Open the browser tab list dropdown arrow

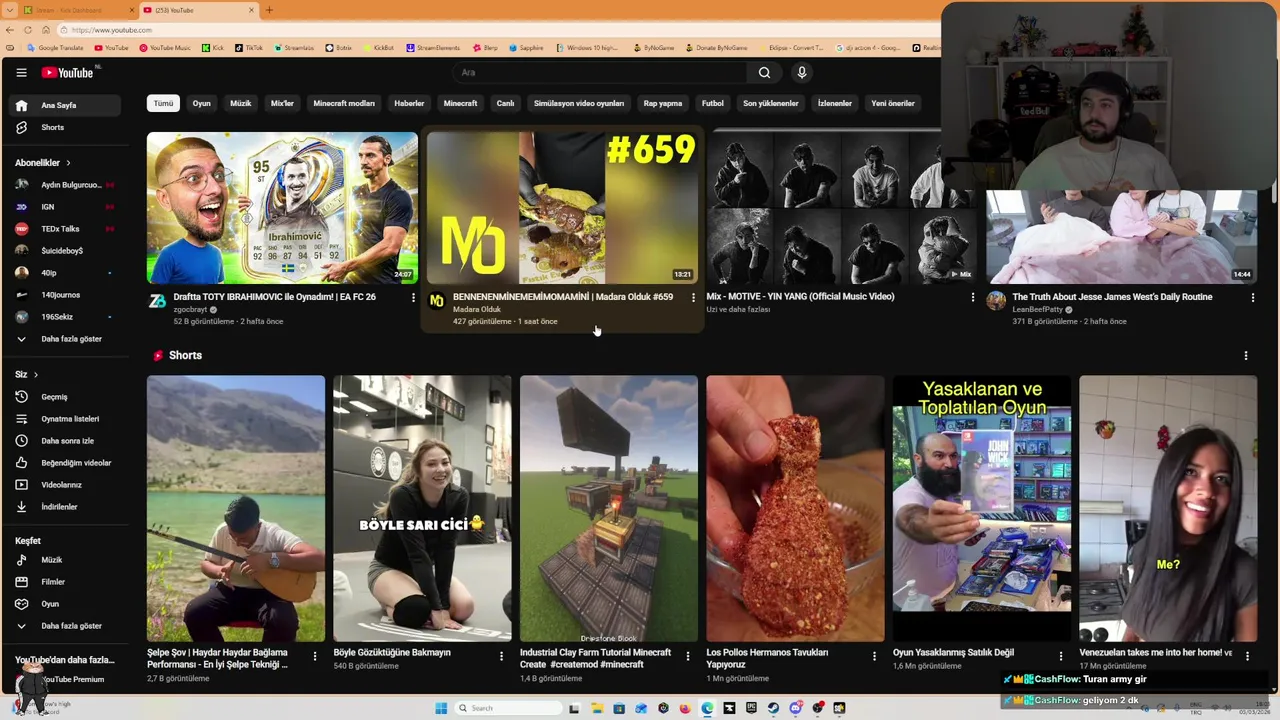pyautogui.click(x=8, y=10)
